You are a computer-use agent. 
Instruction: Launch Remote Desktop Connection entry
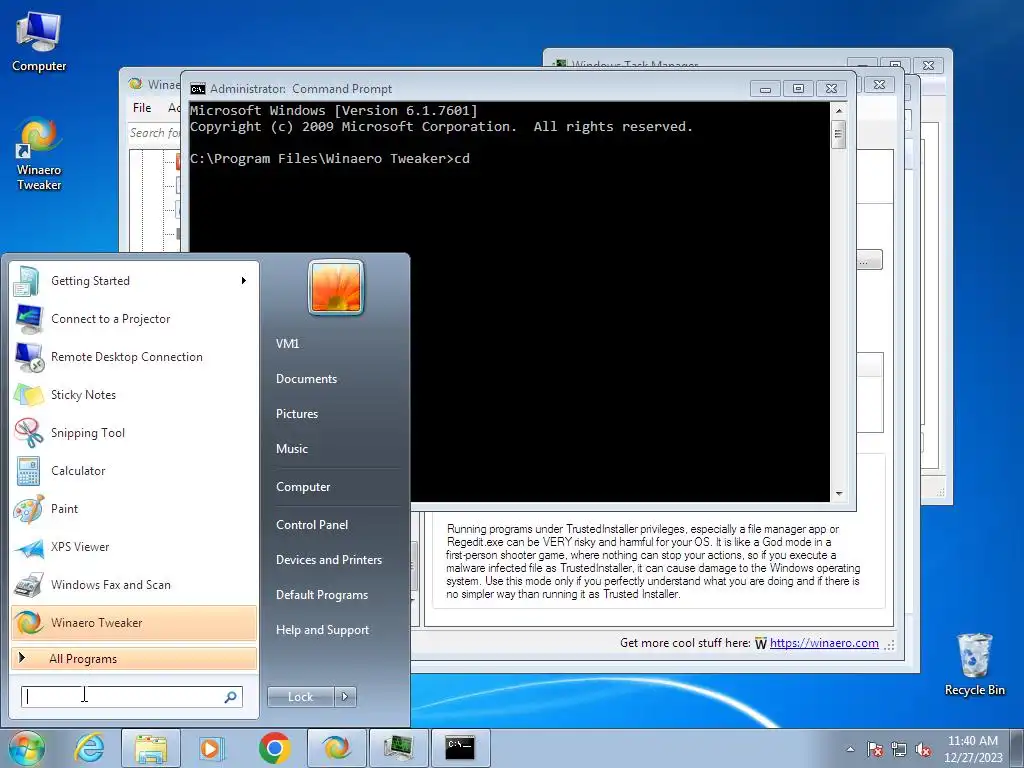click(x=134, y=357)
